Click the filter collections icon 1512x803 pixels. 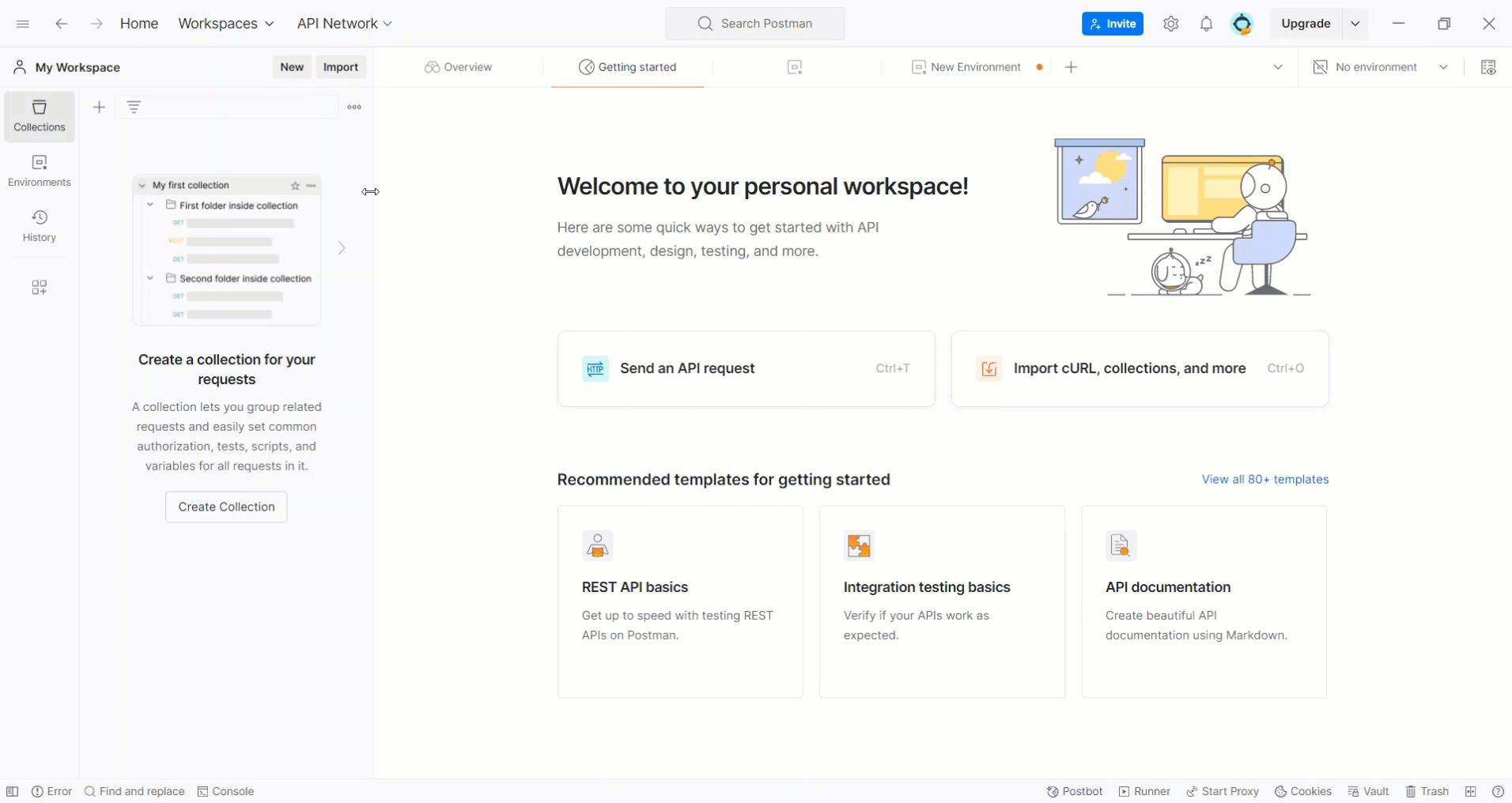coord(134,107)
